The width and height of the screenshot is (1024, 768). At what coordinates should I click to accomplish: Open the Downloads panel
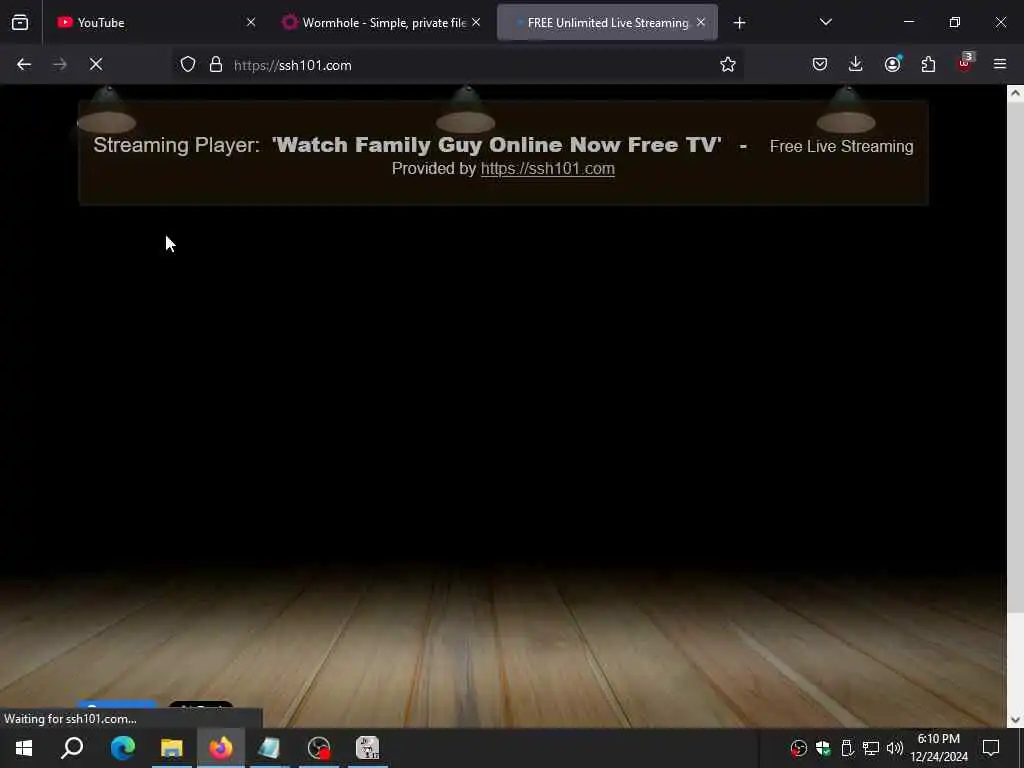pos(856,65)
